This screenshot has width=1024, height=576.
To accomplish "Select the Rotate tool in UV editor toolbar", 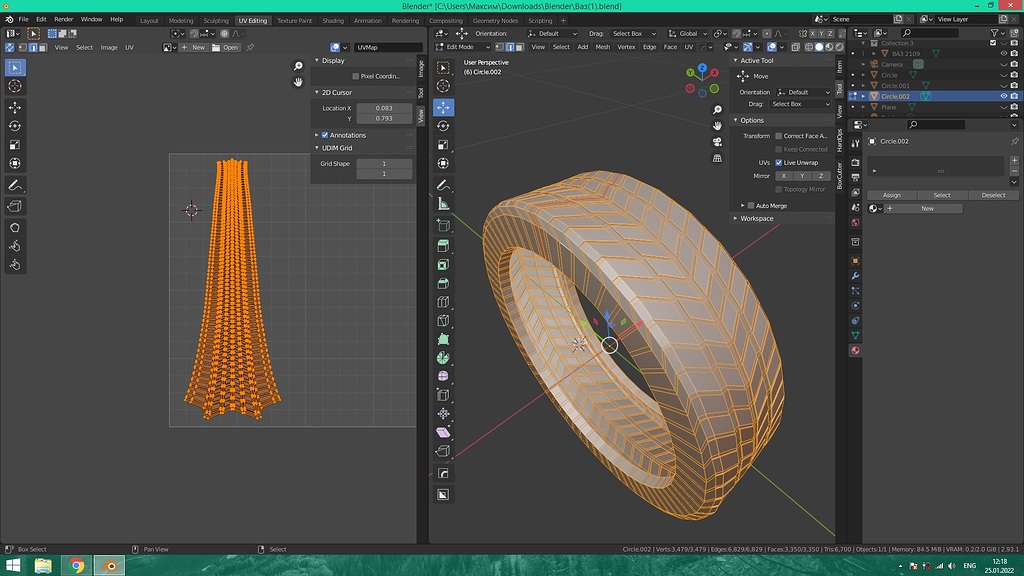I will (x=15, y=126).
